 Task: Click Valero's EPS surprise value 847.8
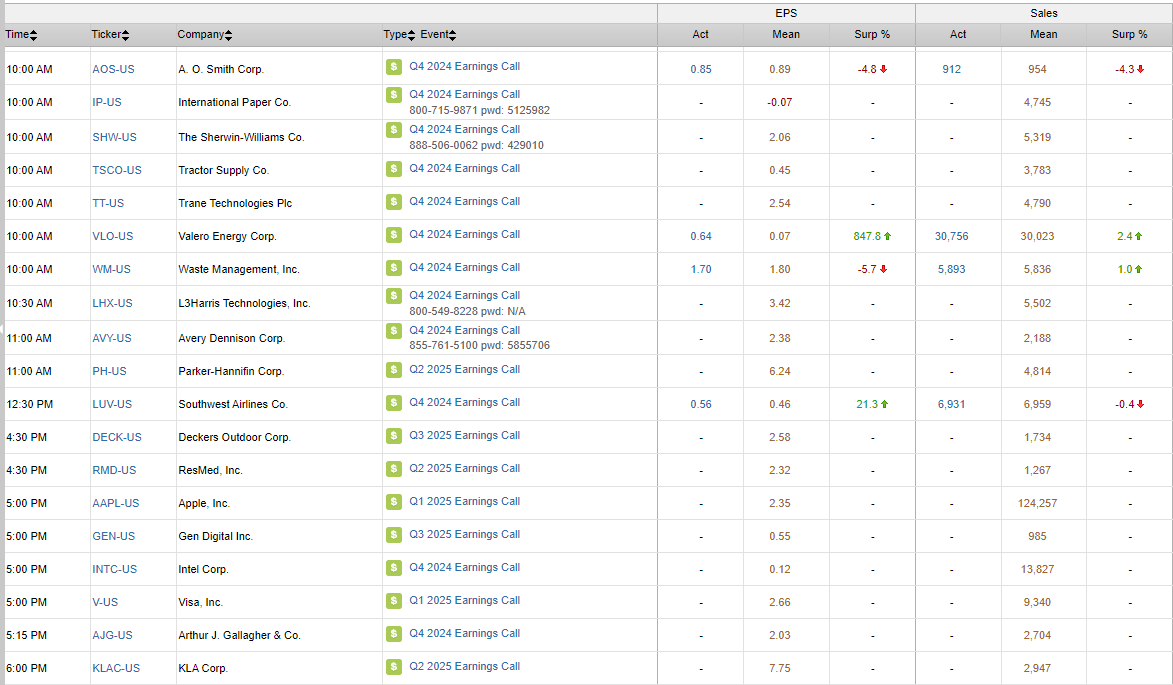(x=867, y=236)
